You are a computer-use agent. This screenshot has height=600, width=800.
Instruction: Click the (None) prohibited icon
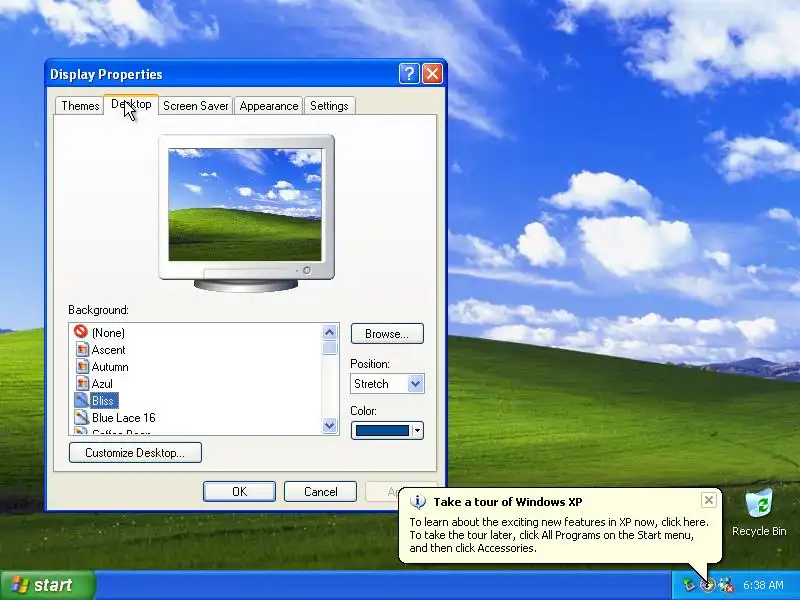(81, 332)
